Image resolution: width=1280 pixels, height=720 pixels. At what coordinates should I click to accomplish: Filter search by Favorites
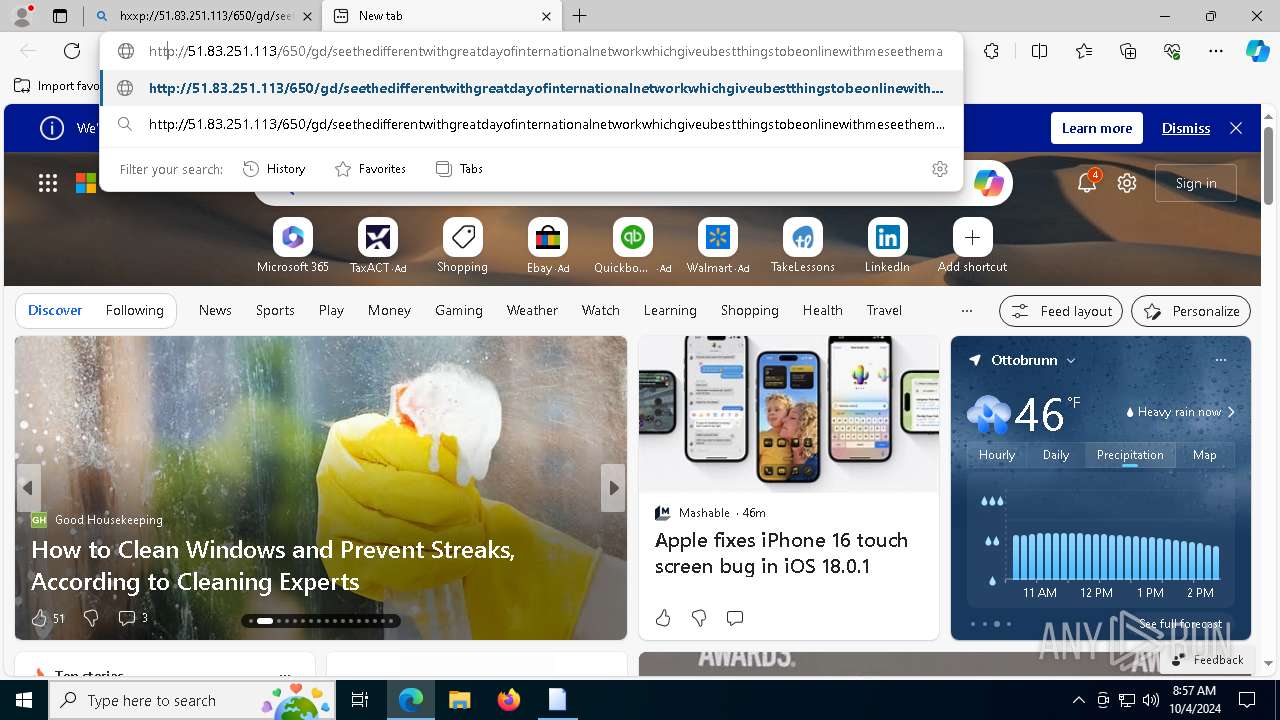(370, 169)
